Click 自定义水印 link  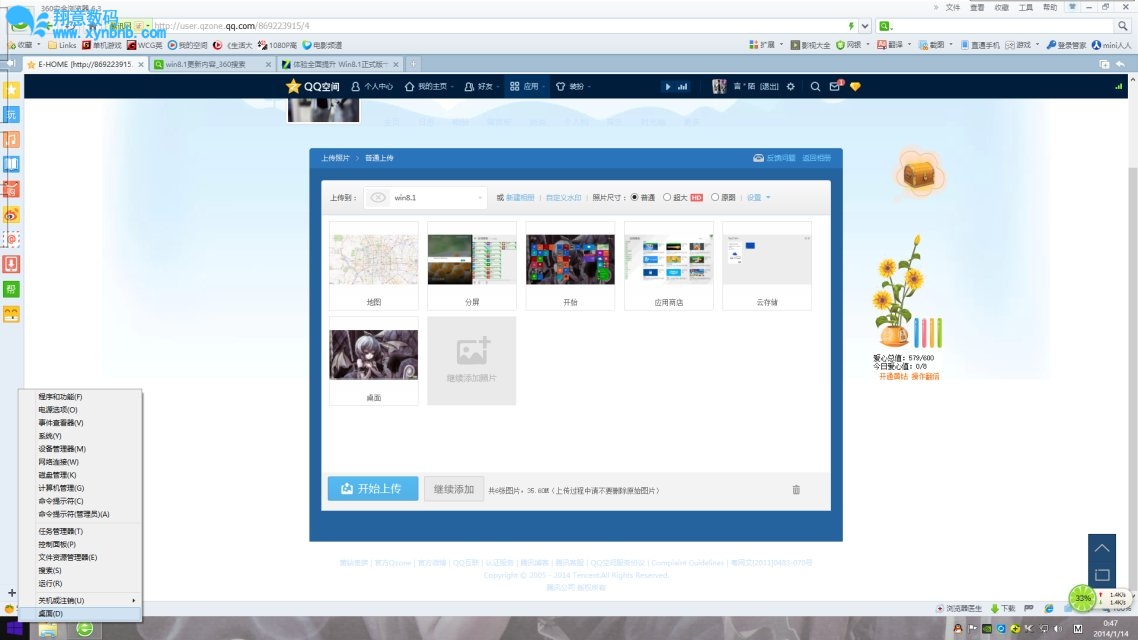[563, 197]
